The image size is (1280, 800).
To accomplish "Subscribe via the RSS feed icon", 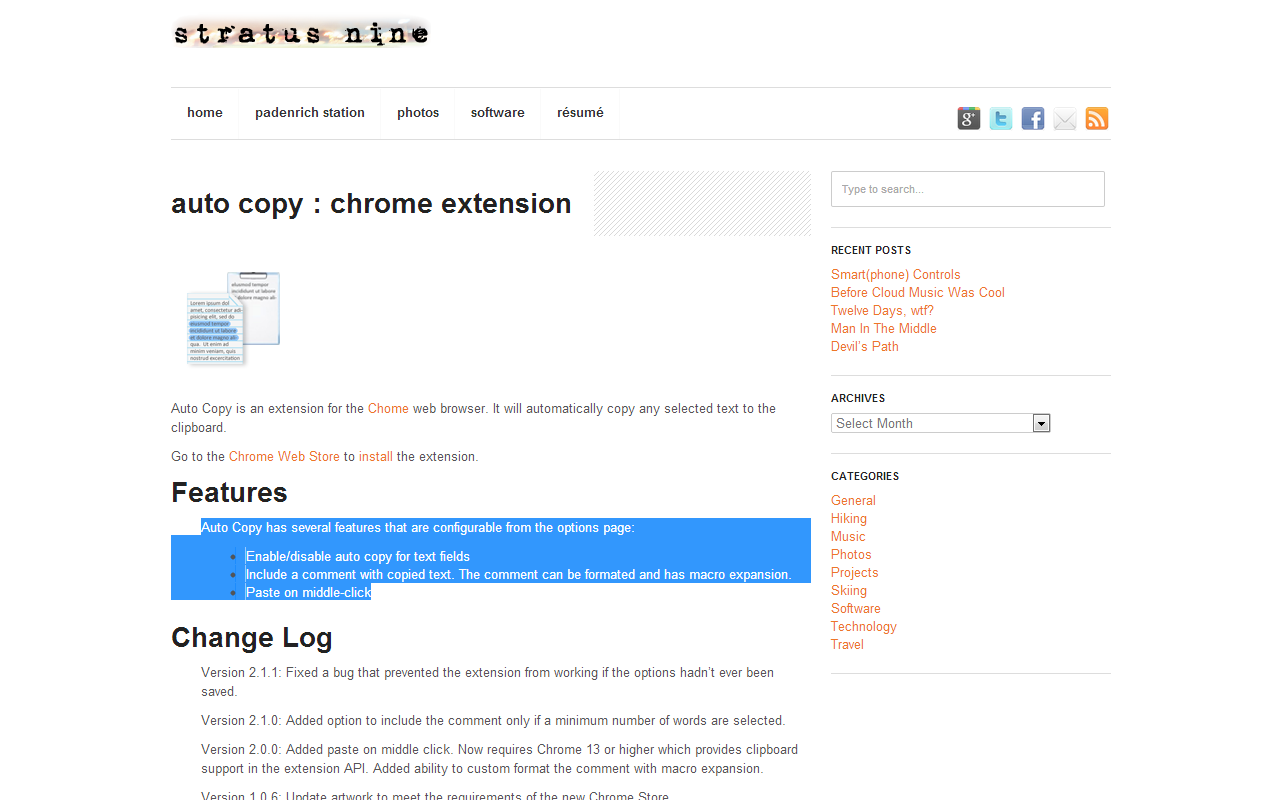I will [x=1096, y=118].
